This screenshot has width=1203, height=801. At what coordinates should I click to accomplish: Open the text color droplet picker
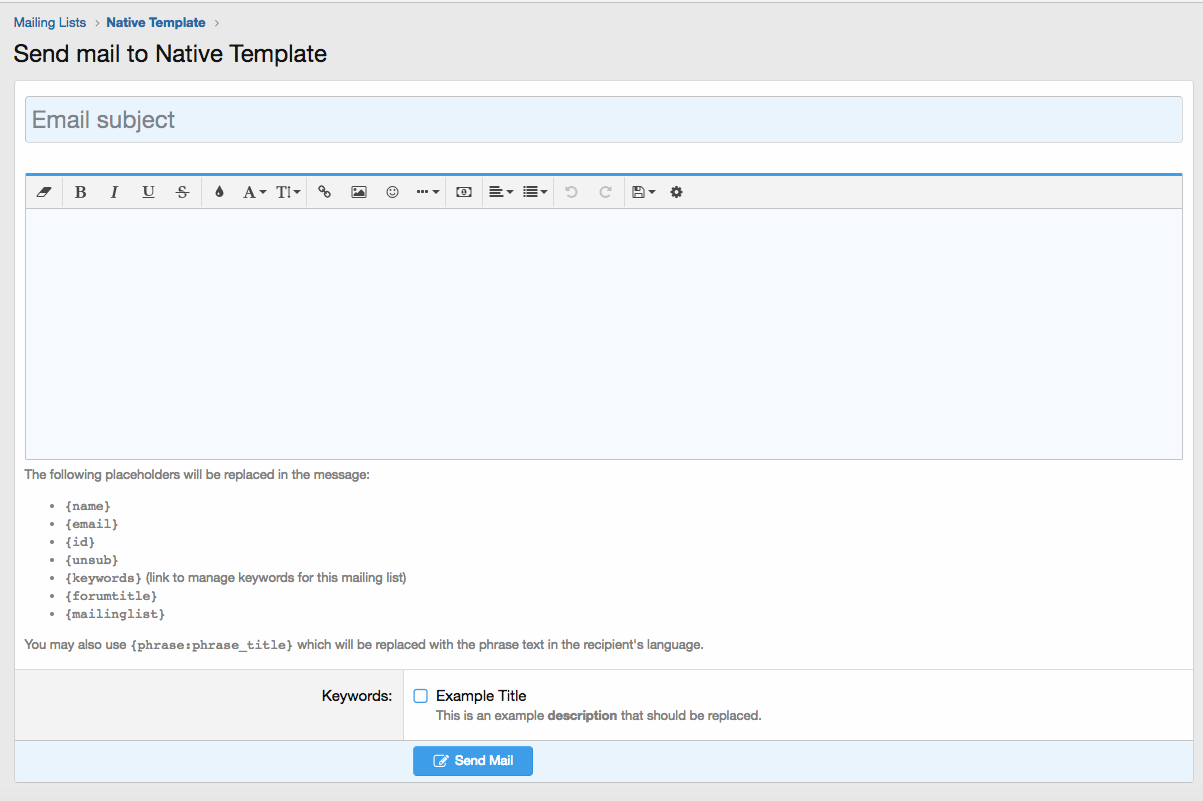click(x=220, y=192)
